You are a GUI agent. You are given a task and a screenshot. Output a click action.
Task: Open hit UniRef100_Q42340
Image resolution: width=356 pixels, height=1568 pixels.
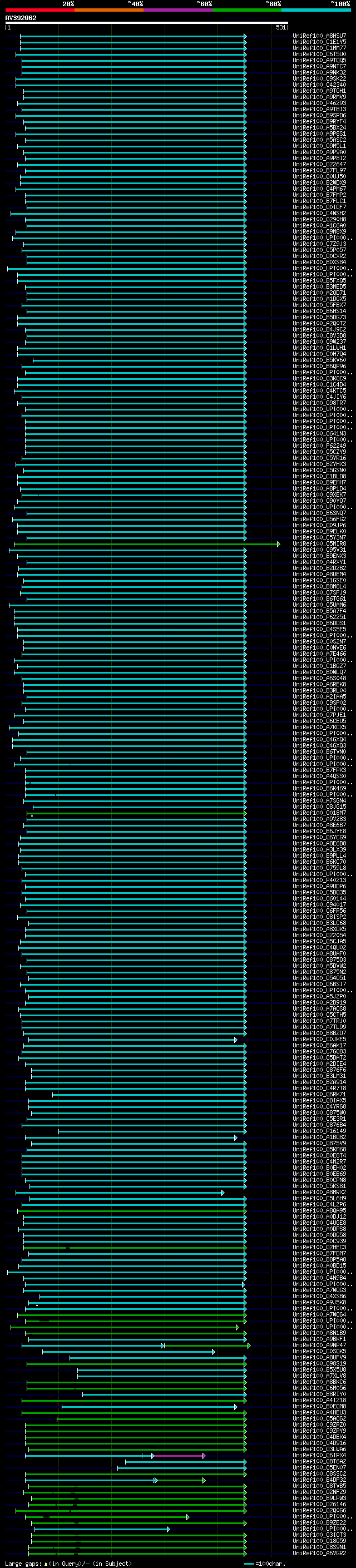(x=319, y=85)
